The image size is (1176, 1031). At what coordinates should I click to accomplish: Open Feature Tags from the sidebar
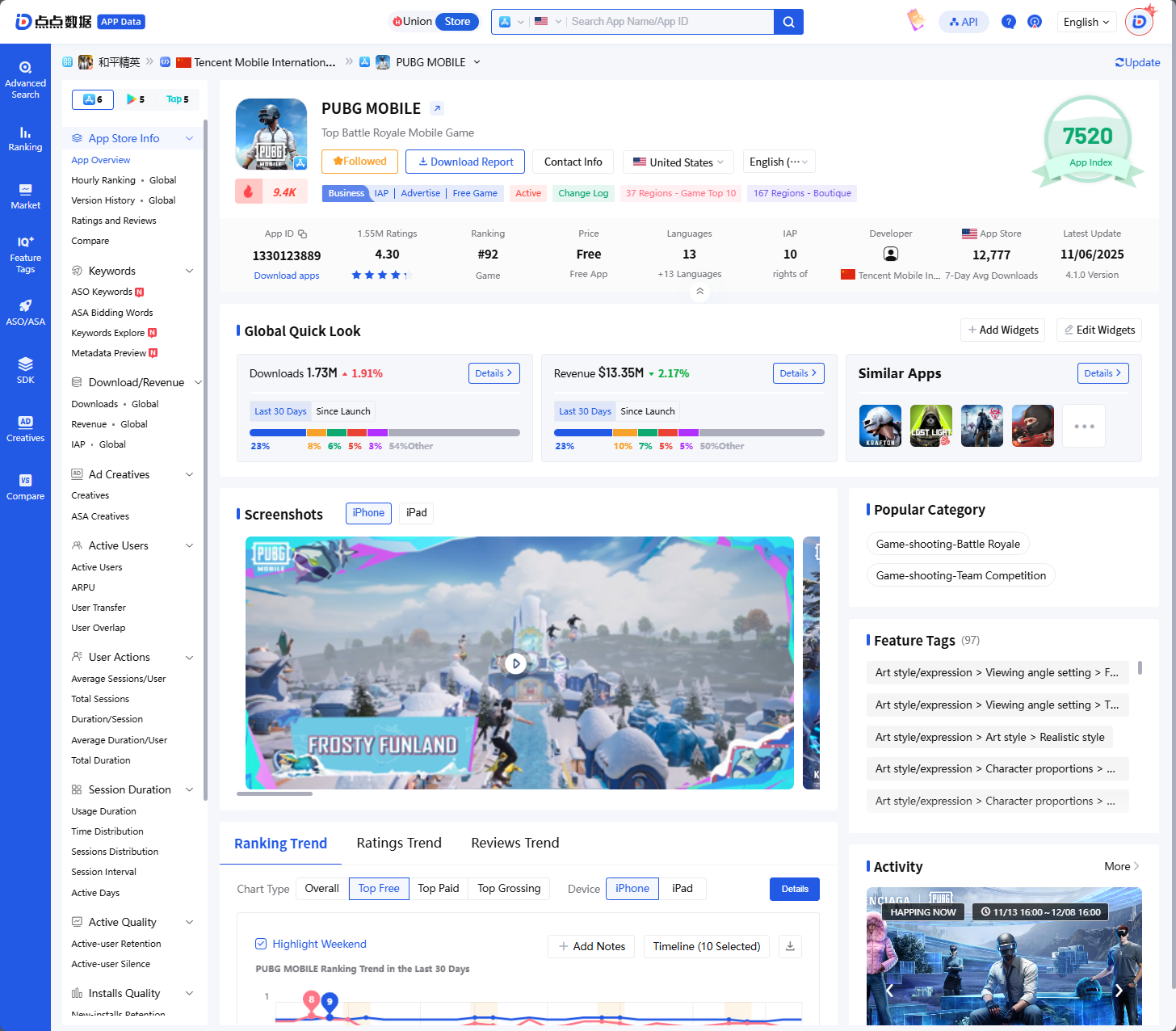coord(25,255)
